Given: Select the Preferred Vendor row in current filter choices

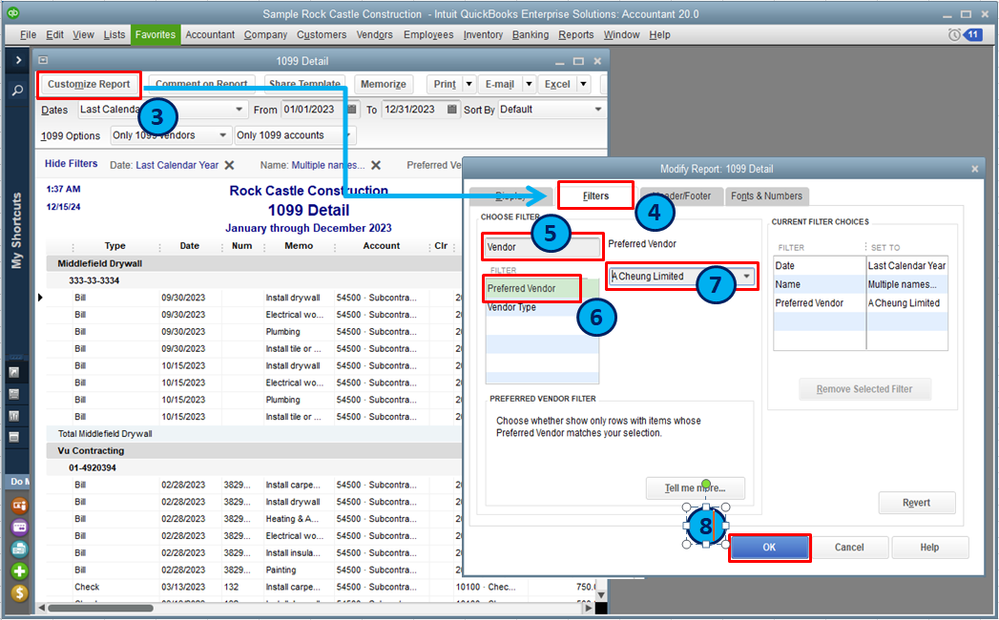Looking at the screenshot, I should (x=860, y=303).
